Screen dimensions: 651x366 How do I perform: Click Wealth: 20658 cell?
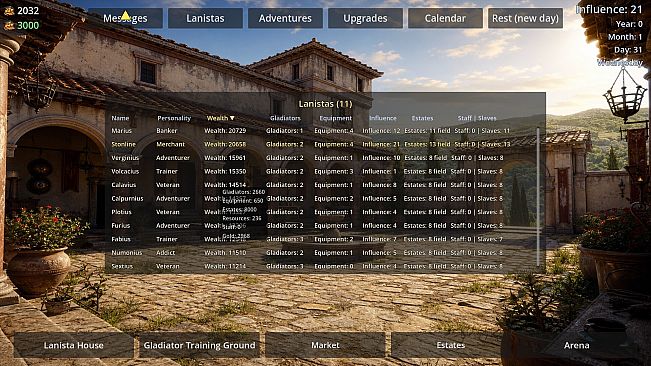[225, 144]
